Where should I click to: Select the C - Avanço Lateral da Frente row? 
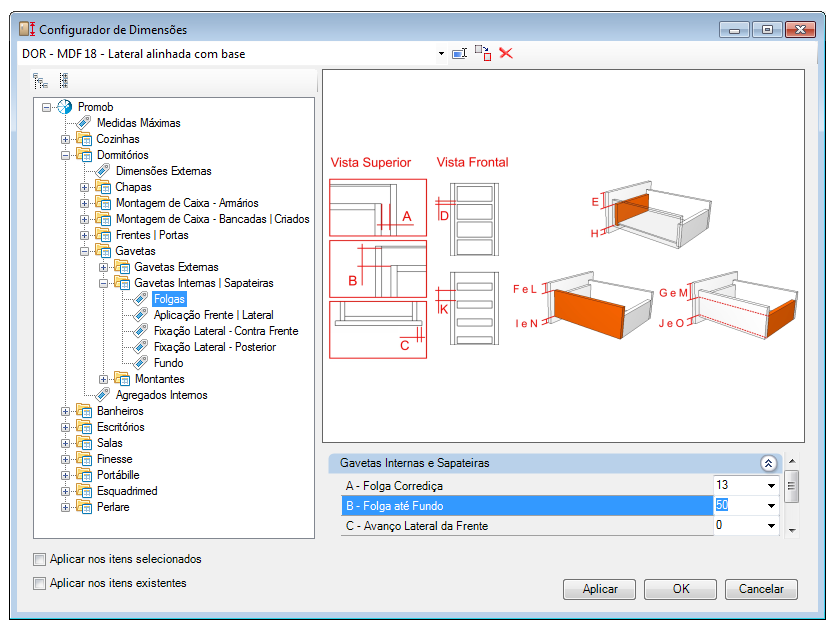[x=527, y=526]
